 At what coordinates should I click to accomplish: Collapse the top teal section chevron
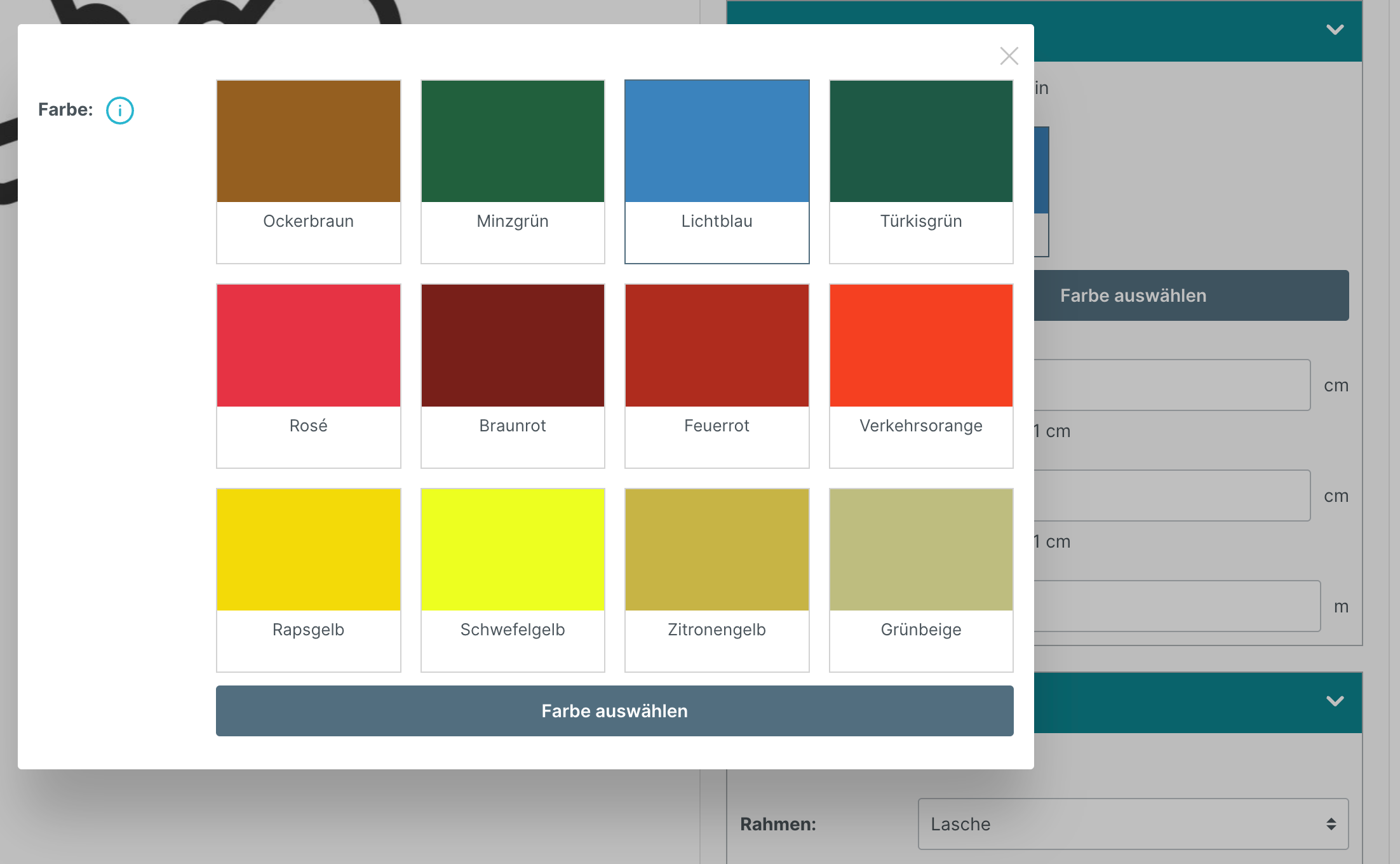tap(1335, 30)
